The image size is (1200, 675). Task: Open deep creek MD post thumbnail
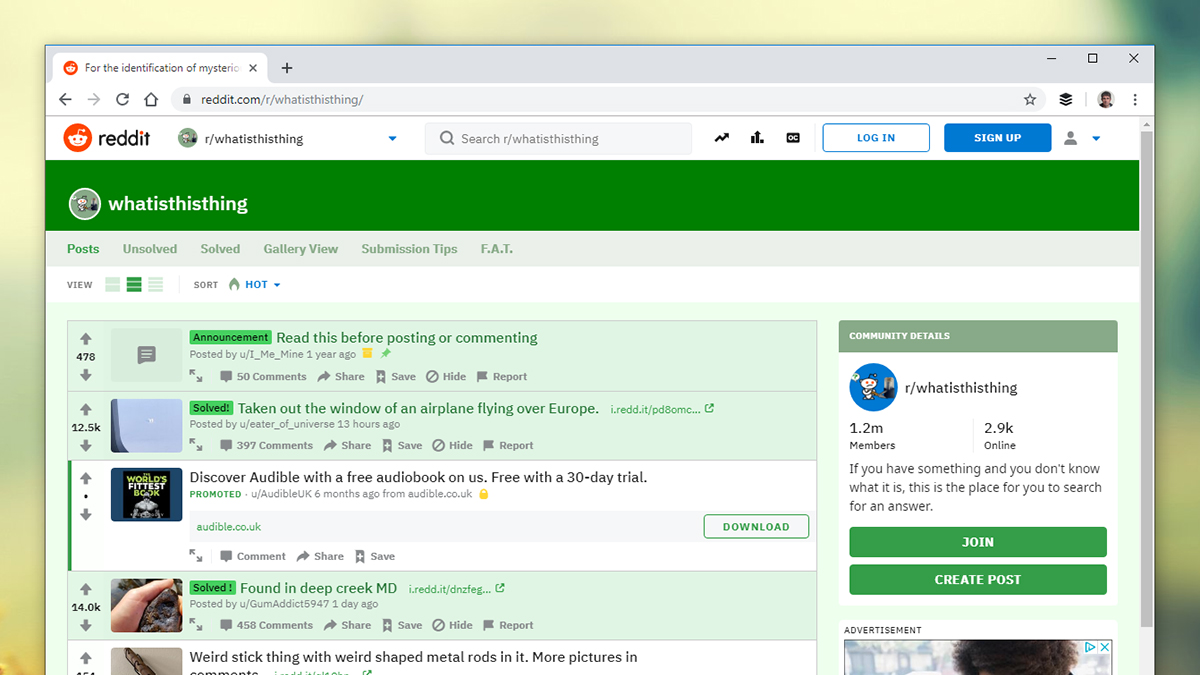[x=146, y=605]
